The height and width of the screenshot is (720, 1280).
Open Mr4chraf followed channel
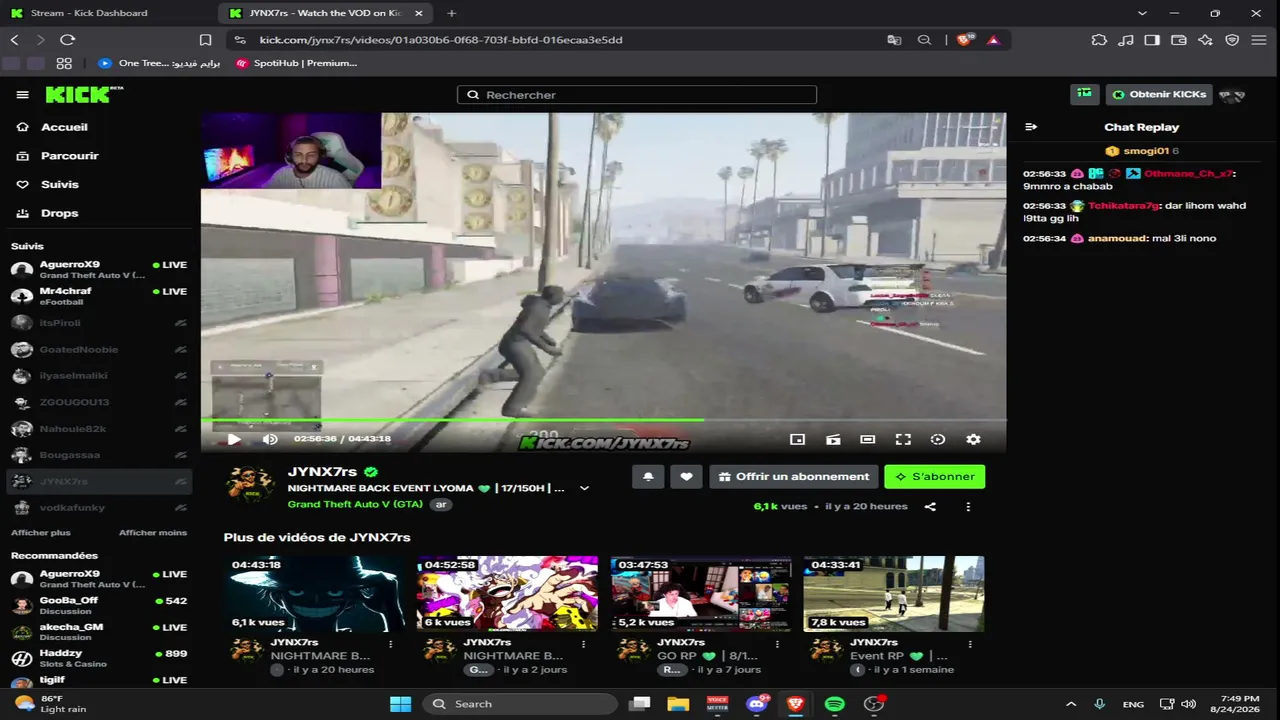coord(99,296)
